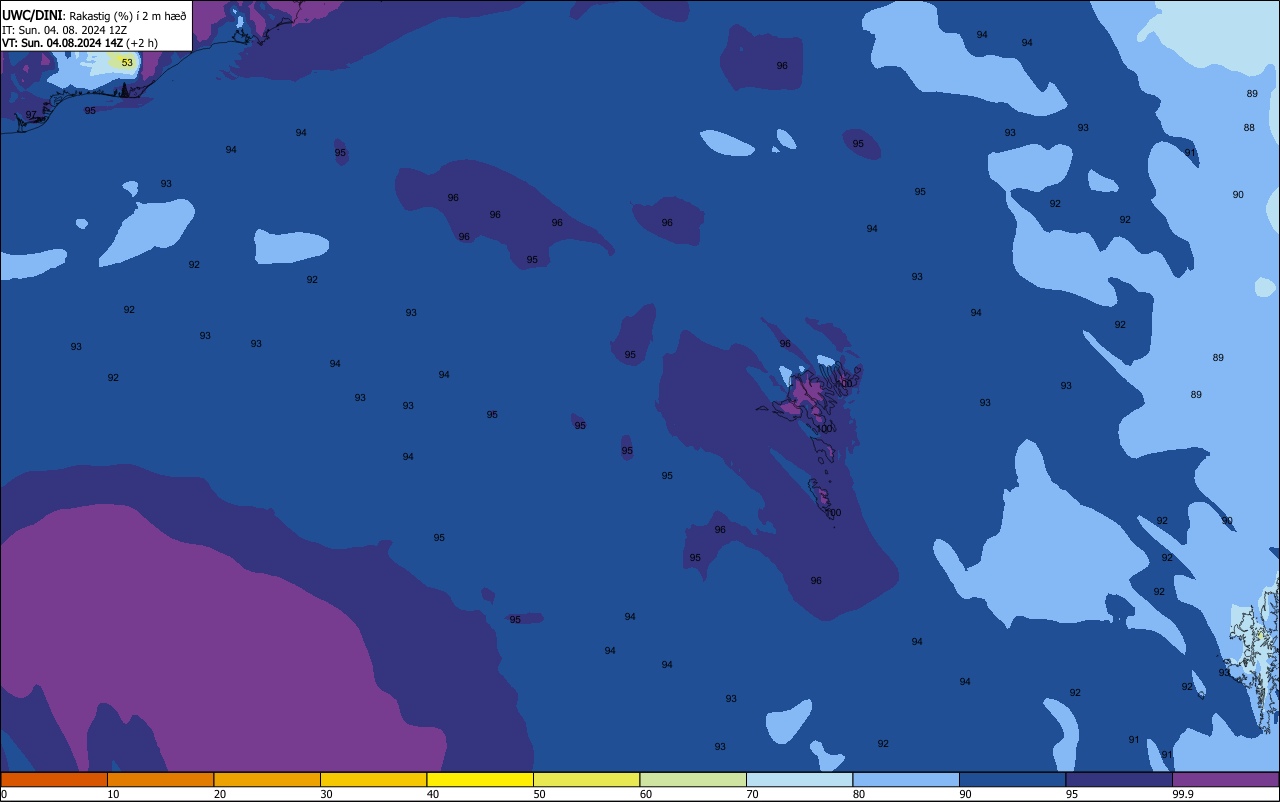Select the 30–40 golden legend swatch
The image size is (1280, 802).
(374, 779)
